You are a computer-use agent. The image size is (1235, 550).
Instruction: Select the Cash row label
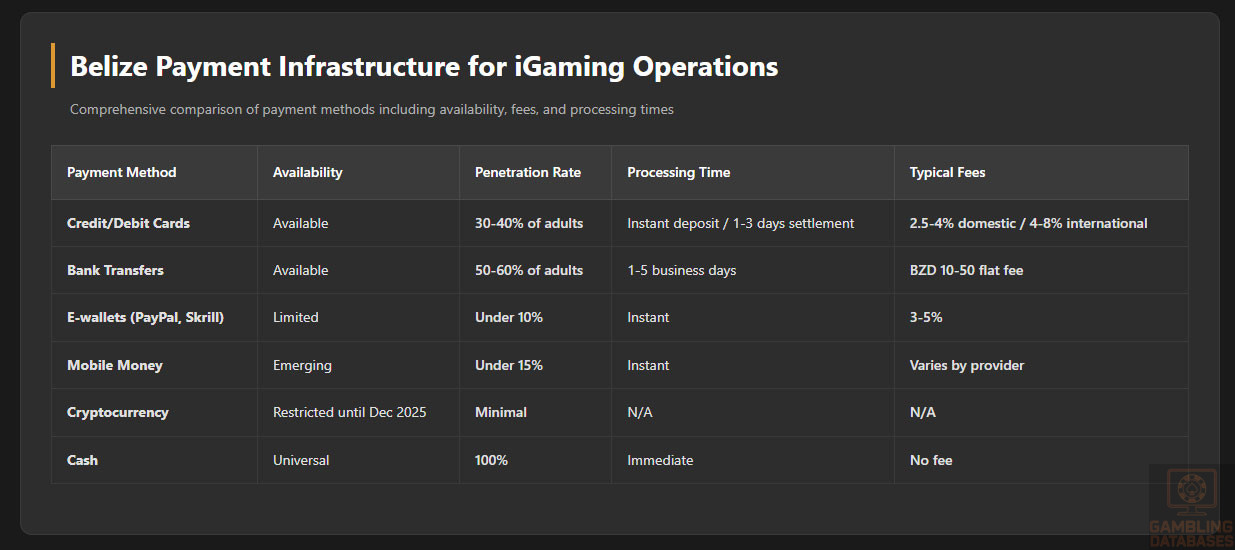pyautogui.click(x=82, y=460)
